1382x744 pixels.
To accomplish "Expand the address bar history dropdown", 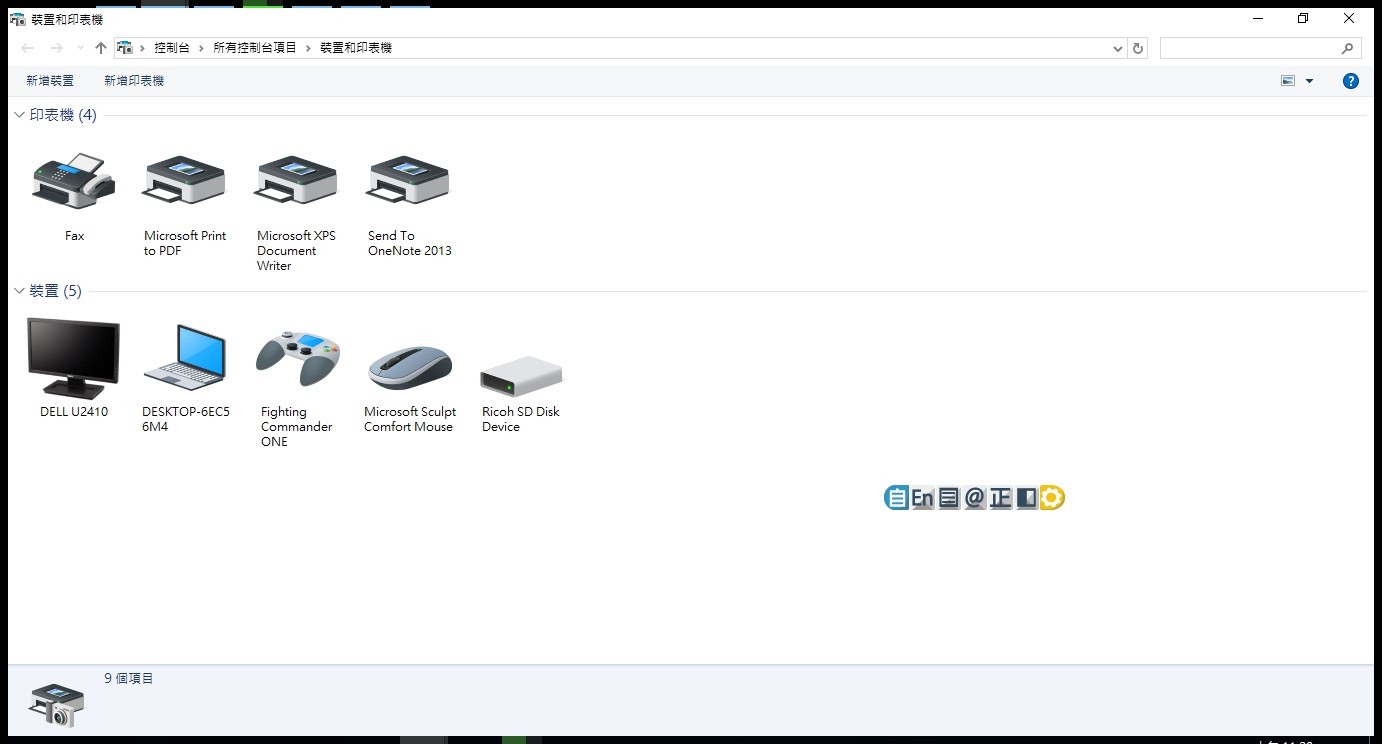I will 1117,48.
